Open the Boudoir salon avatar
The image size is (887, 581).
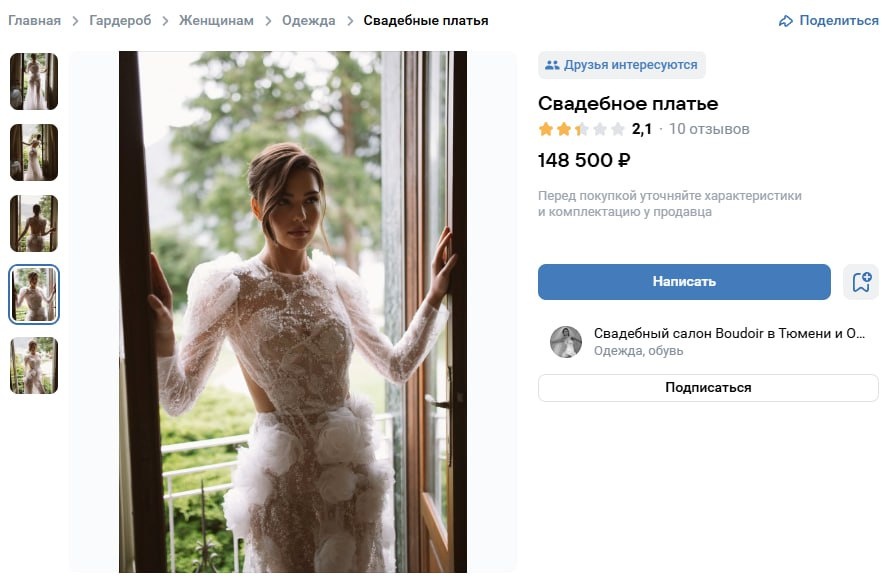[566, 342]
